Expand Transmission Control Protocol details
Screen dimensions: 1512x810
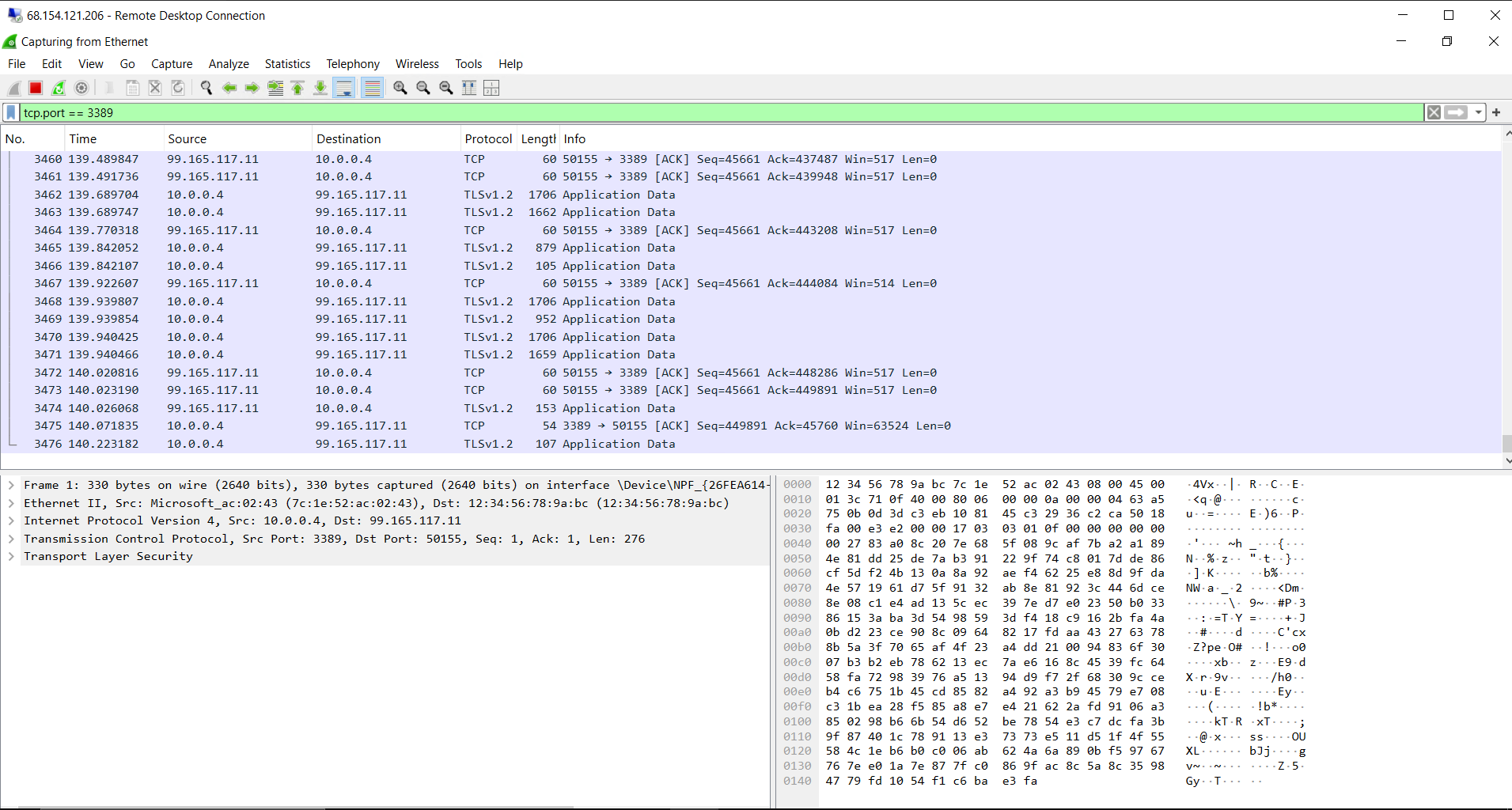[11, 539]
